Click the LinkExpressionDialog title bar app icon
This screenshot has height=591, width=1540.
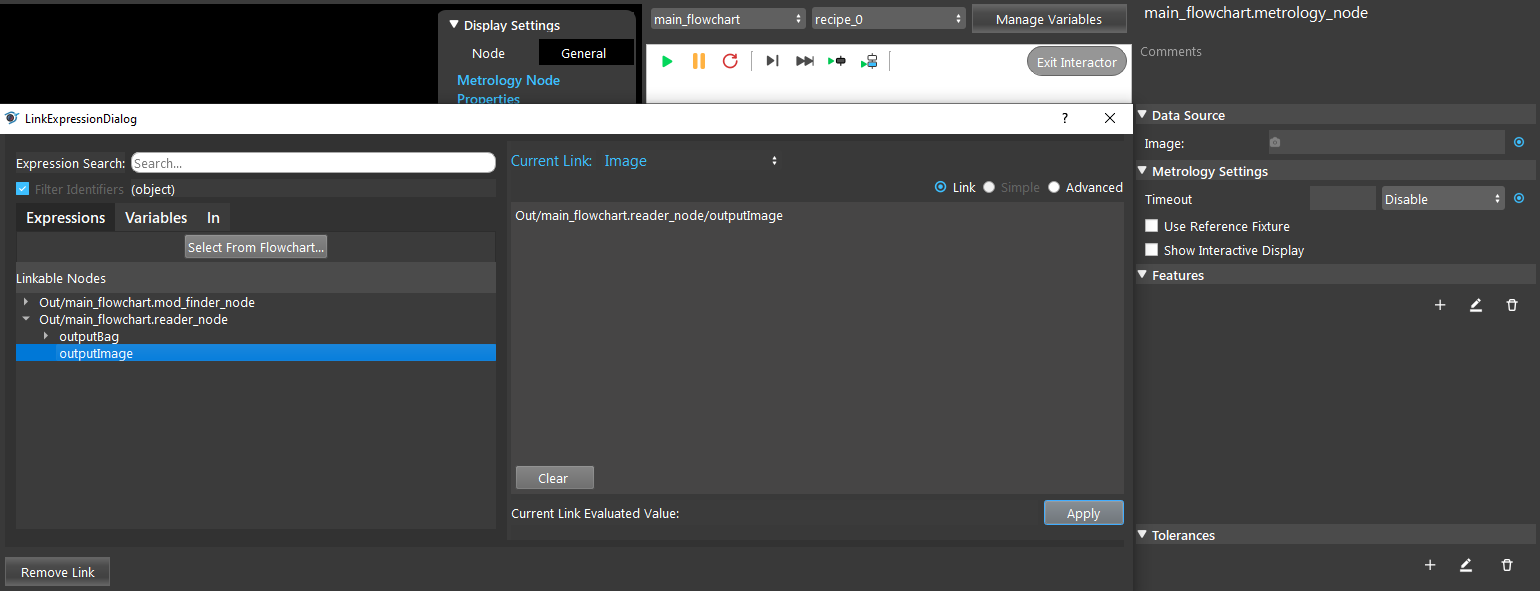(12, 118)
